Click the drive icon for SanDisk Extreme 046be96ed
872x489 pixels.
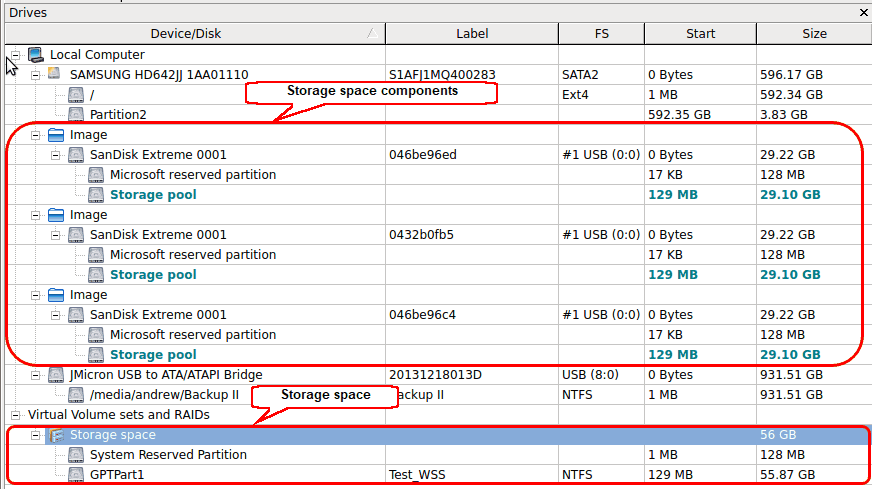click(x=76, y=155)
